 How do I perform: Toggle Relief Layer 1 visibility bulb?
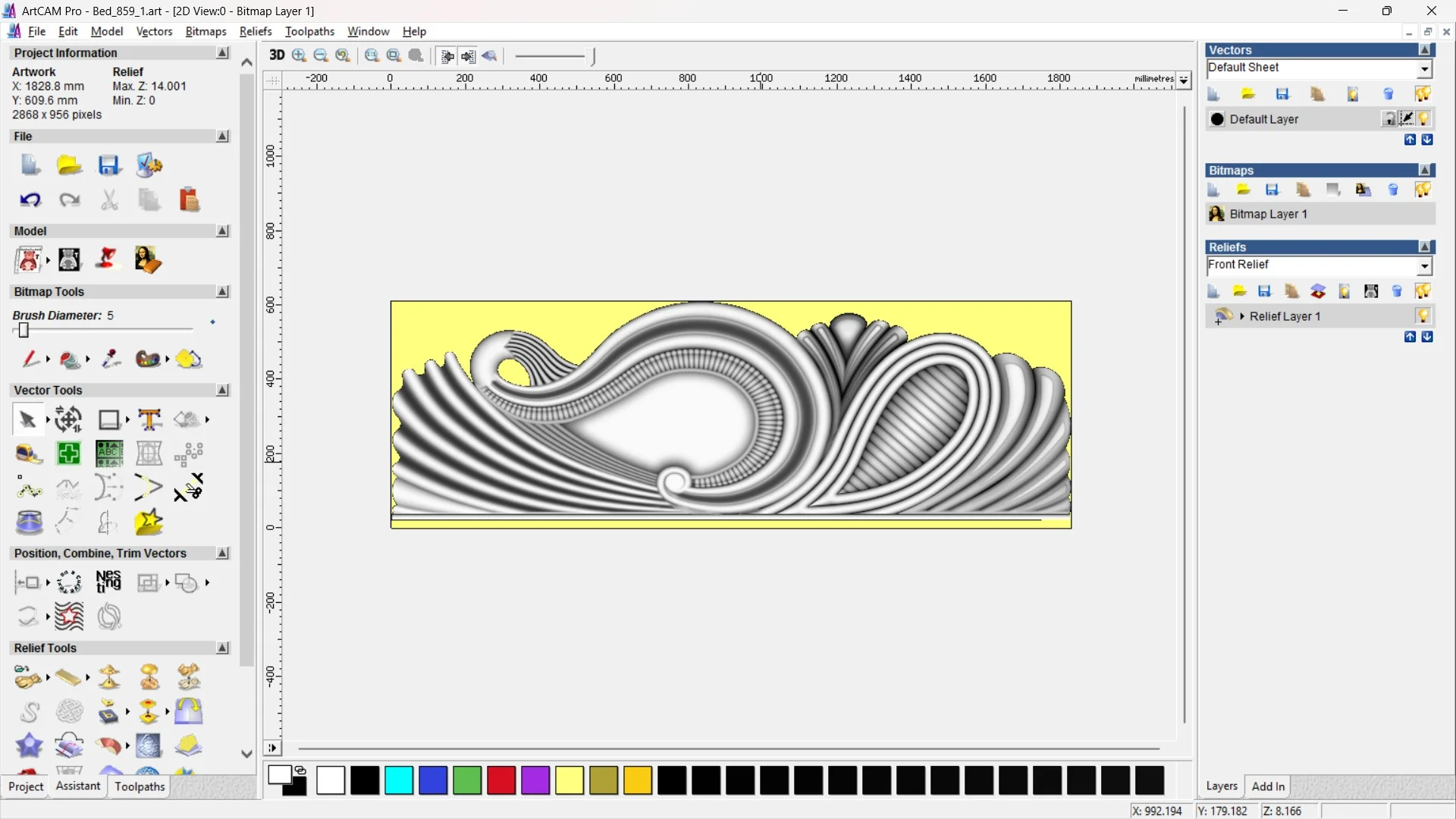[x=1423, y=316]
